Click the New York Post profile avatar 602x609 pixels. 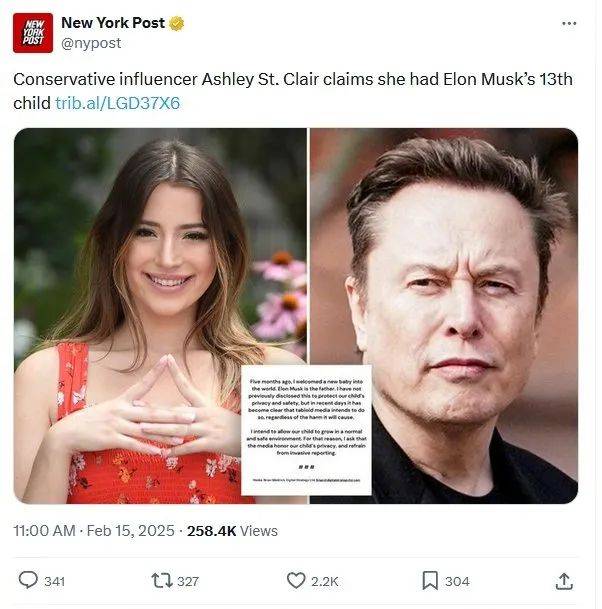[x=33, y=33]
